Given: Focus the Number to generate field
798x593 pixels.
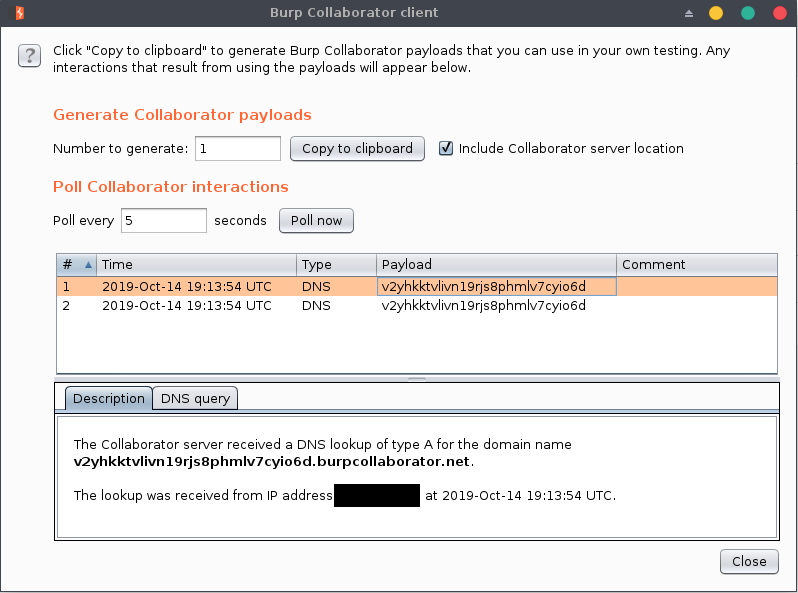Looking at the screenshot, I should (238, 149).
